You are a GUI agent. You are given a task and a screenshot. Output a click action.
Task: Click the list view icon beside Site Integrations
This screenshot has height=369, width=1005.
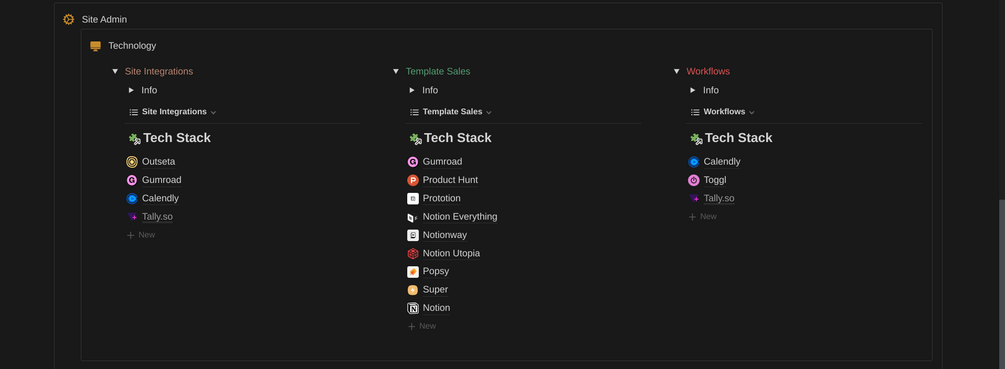[133, 112]
